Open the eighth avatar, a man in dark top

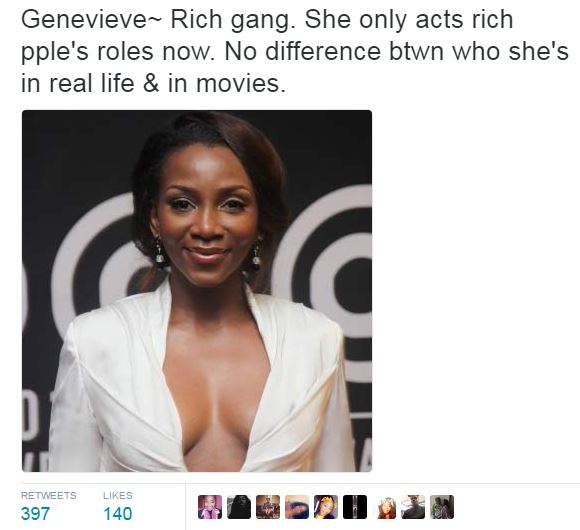pos(413,507)
